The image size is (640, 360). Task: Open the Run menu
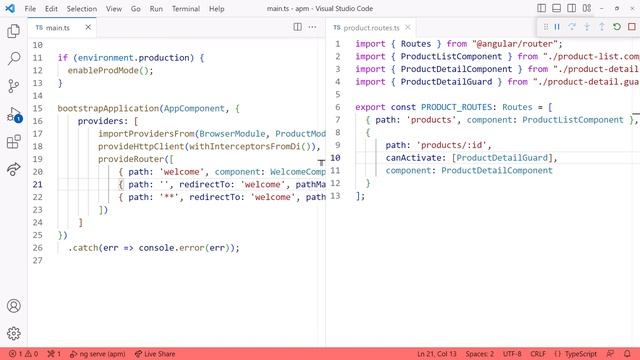(x=156, y=9)
